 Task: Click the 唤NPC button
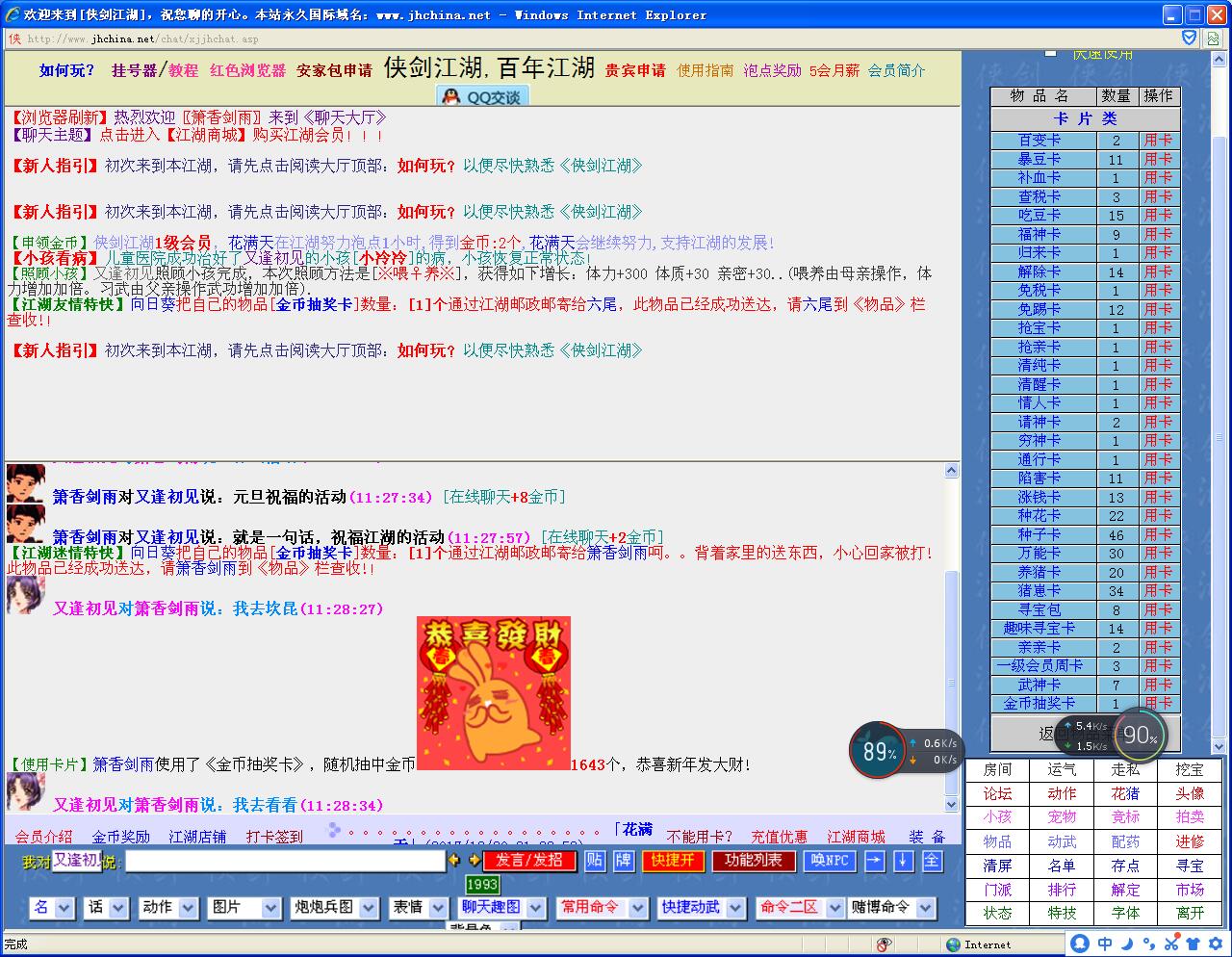pos(830,861)
